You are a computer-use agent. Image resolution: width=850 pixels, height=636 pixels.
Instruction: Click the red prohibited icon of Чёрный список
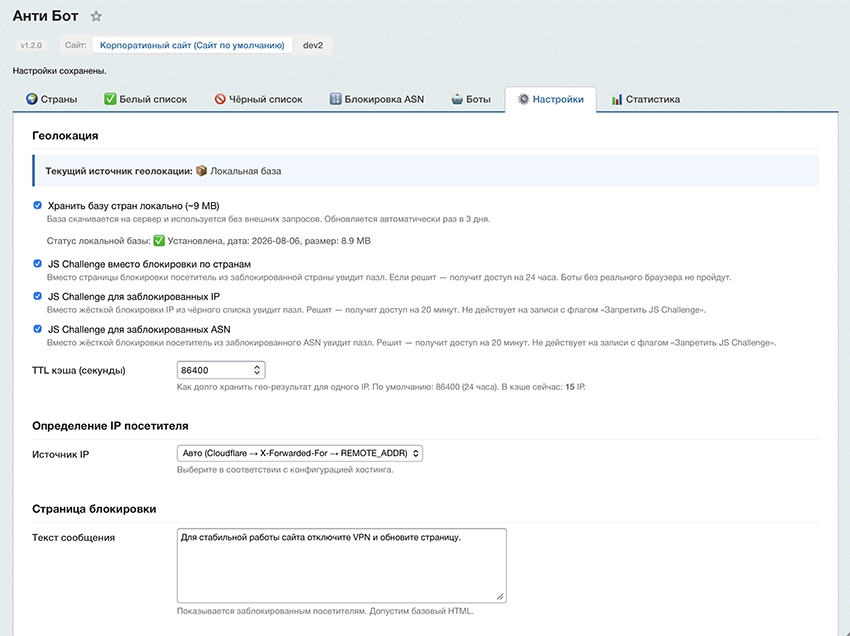click(220, 99)
